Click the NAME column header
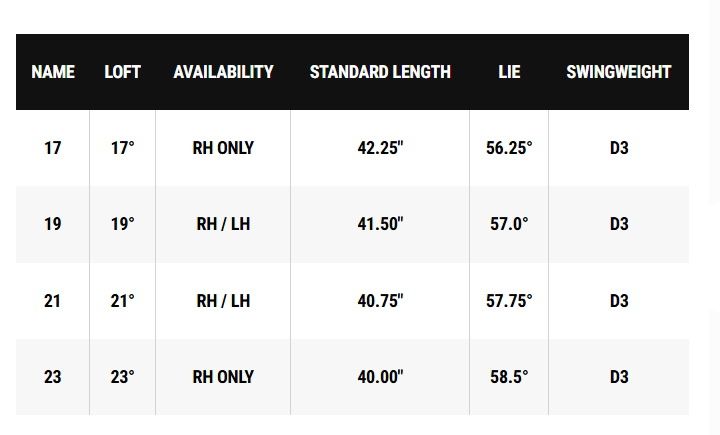The image size is (720, 435). coord(53,72)
